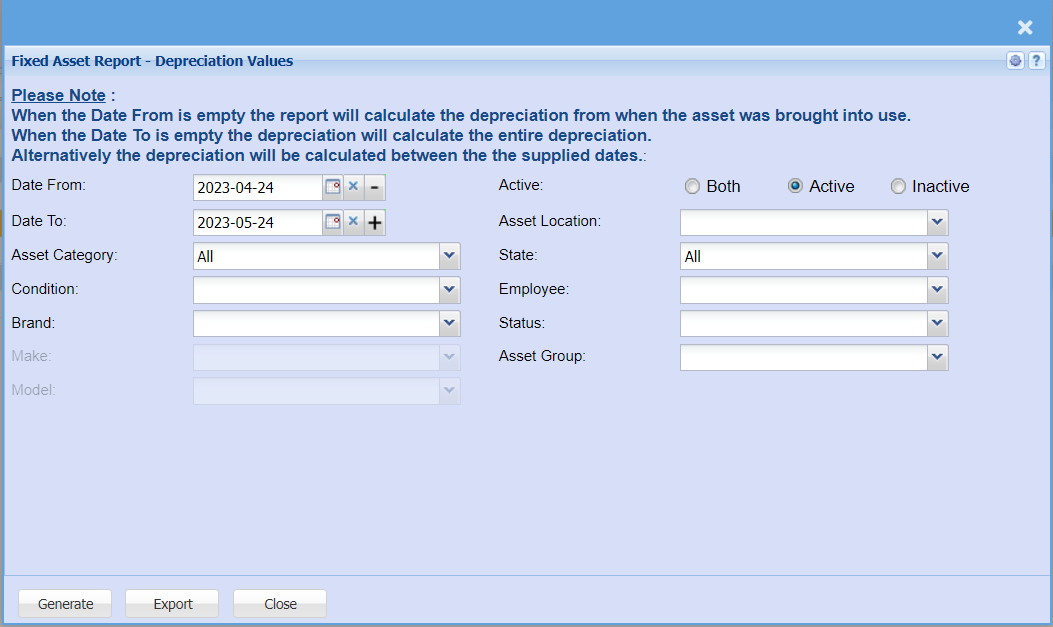Image resolution: width=1053 pixels, height=627 pixels.
Task: Expand the State dropdown list
Action: (937, 256)
